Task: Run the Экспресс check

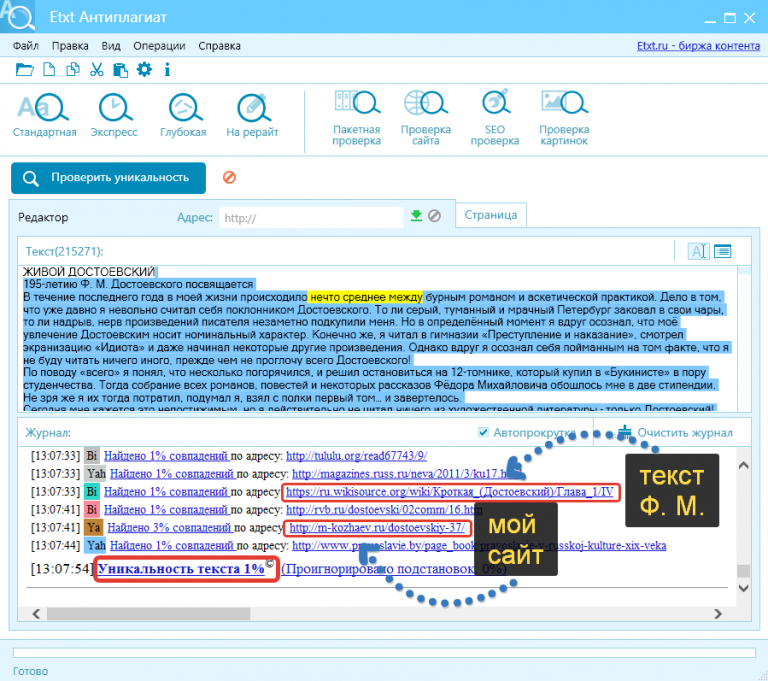Action: click(x=114, y=116)
